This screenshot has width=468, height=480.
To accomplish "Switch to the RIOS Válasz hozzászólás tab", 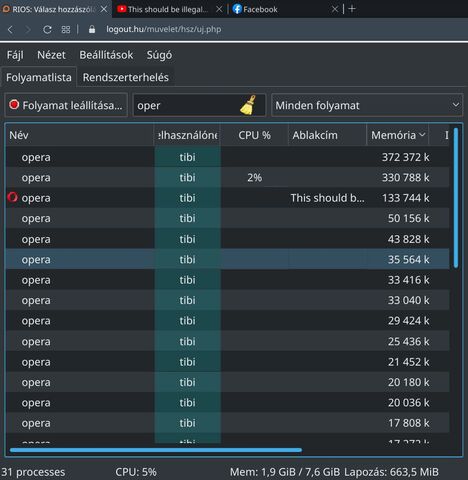I will tap(55, 9).
